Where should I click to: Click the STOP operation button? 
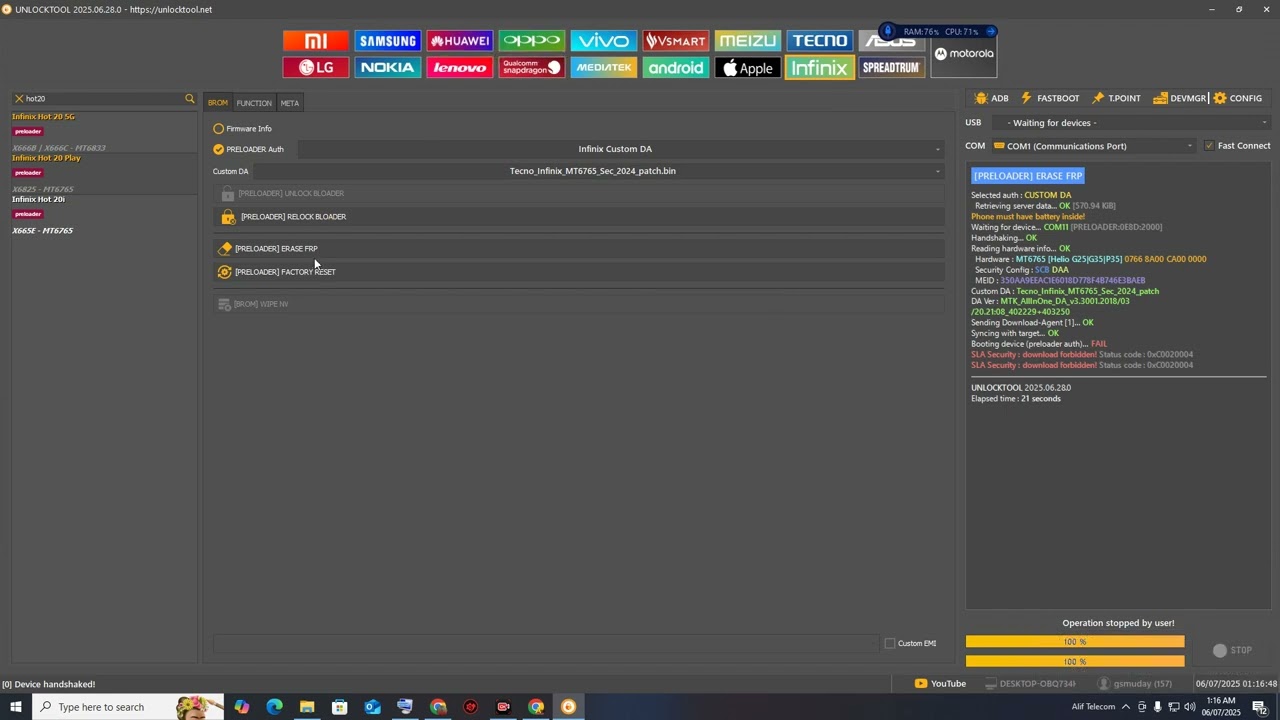click(x=1232, y=650)
